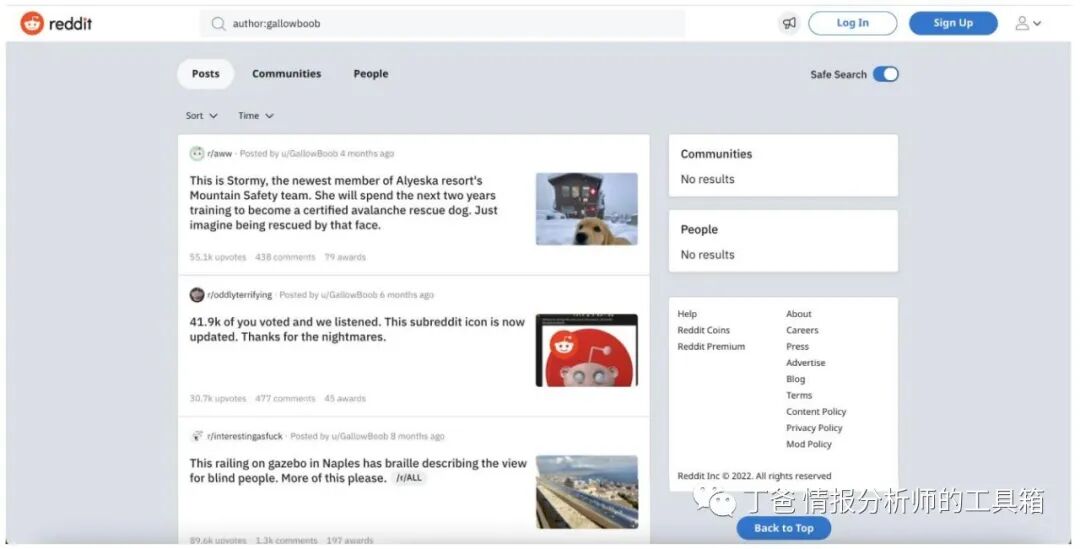Open the Naples railing photo thumbnail

(x=587, y=492)
